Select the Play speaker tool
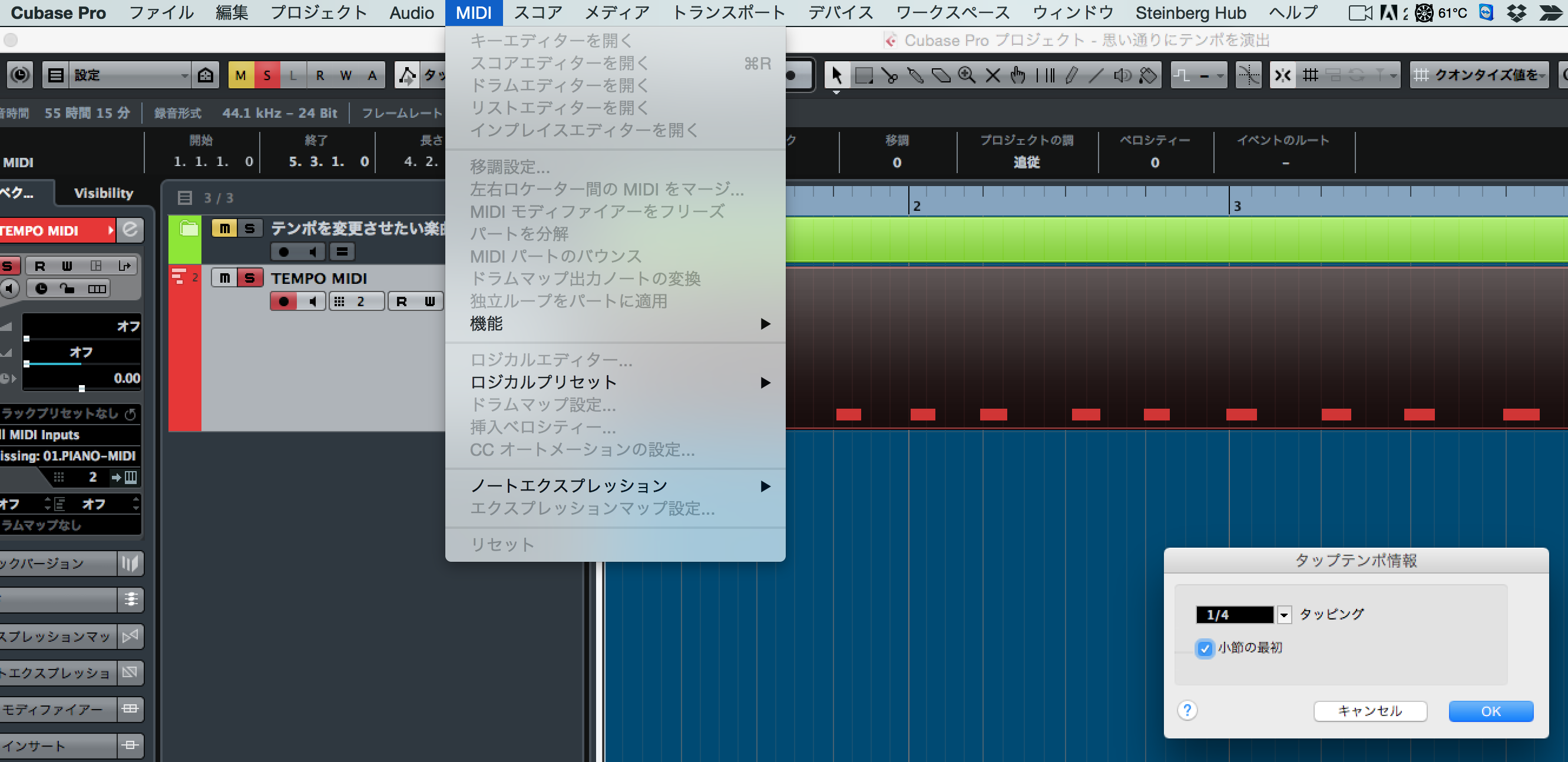Screen dimensions: 1568x762 click(x=1123, y=75)
